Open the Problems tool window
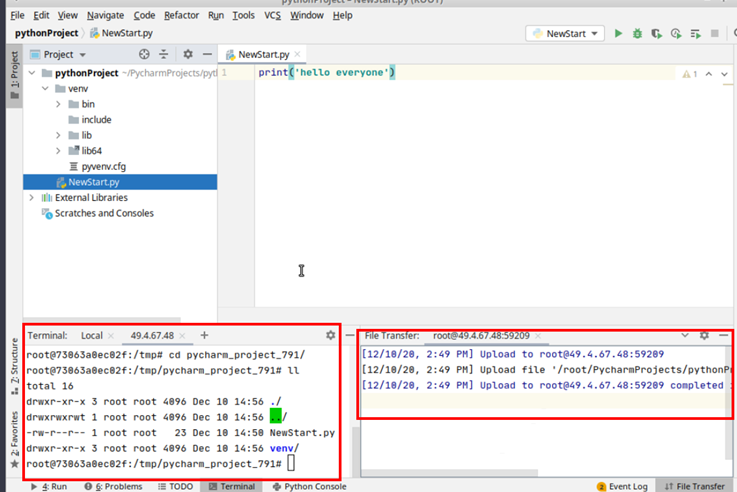 tap(113, 486)
